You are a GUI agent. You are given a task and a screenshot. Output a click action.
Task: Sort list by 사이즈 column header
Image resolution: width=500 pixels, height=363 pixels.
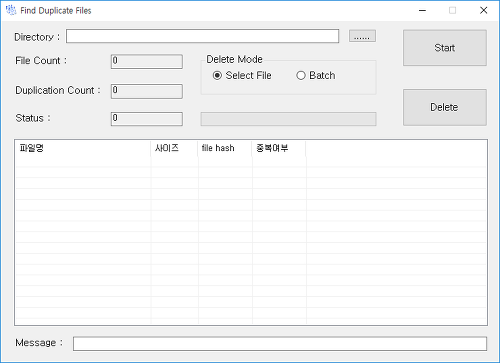pyautogui.click(x=174, y=148)
